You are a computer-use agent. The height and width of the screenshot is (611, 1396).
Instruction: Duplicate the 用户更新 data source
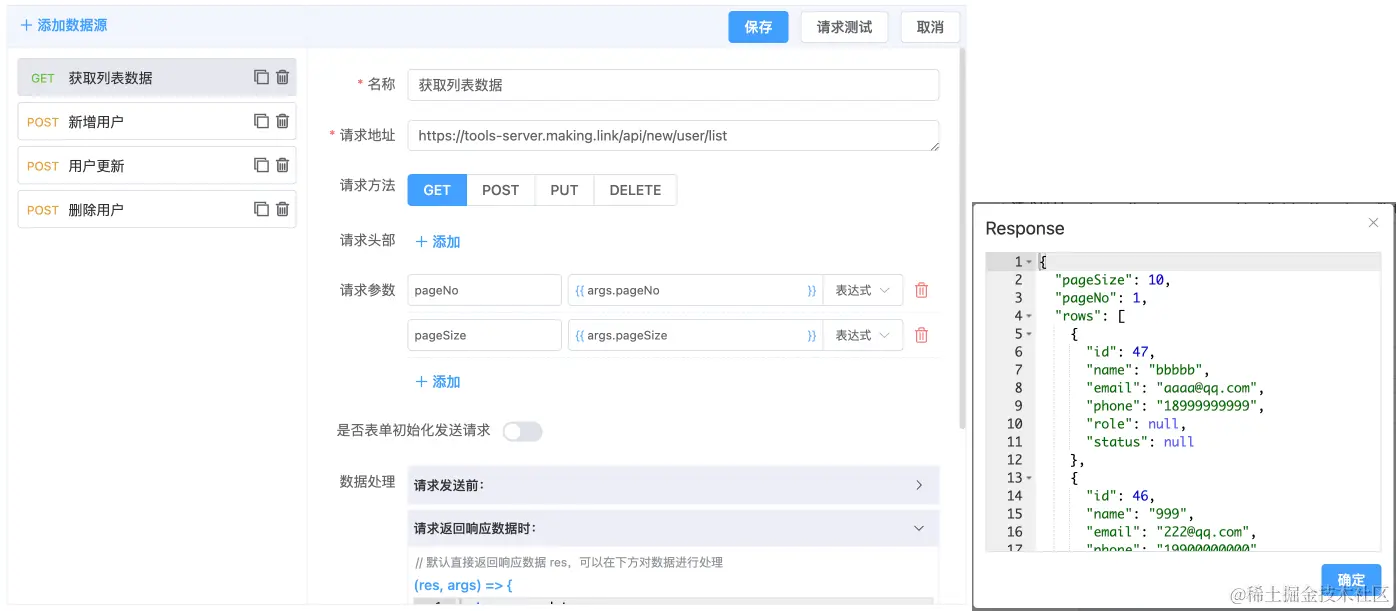(x=263, y=165)
